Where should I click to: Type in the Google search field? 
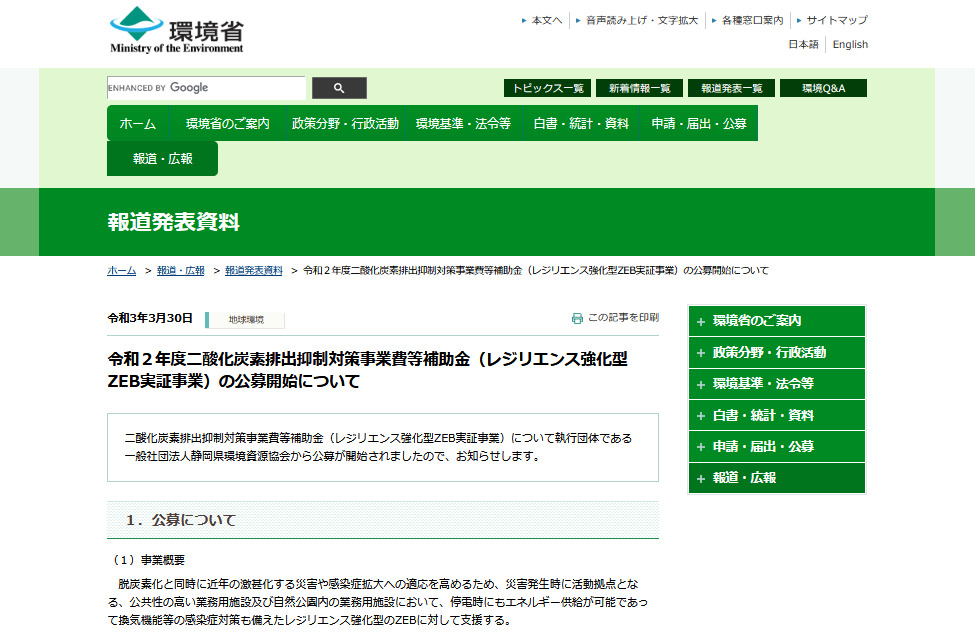coord(206,88)
